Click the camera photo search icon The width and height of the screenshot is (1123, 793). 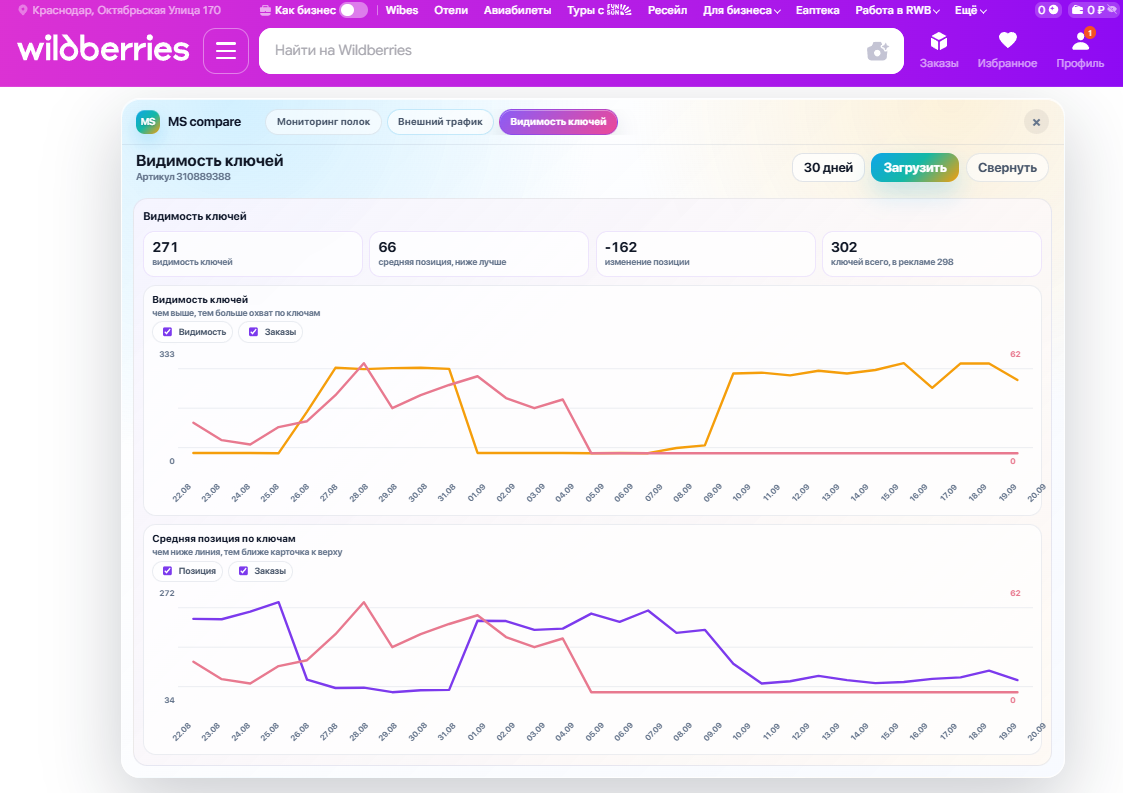click(877, 51)
